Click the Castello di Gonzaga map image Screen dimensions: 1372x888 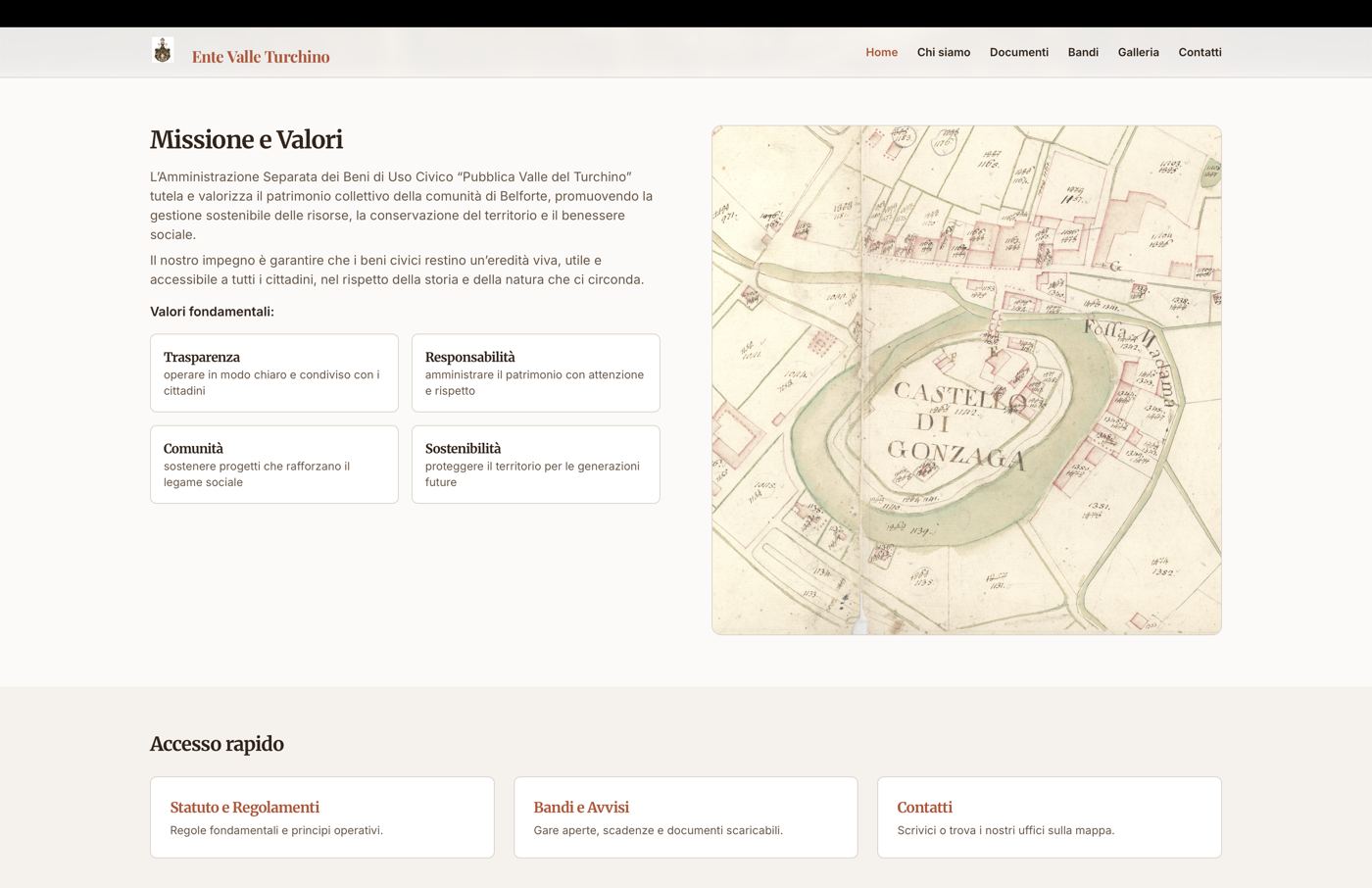(x=966, y=380)
